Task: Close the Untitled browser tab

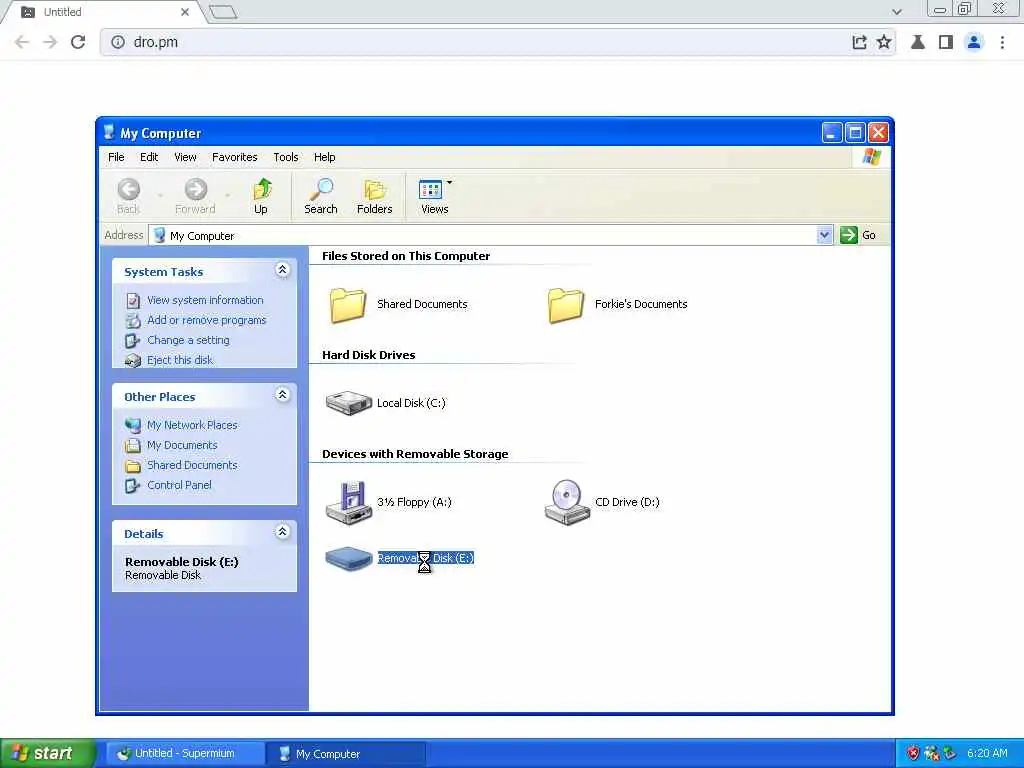Action: 185,12
